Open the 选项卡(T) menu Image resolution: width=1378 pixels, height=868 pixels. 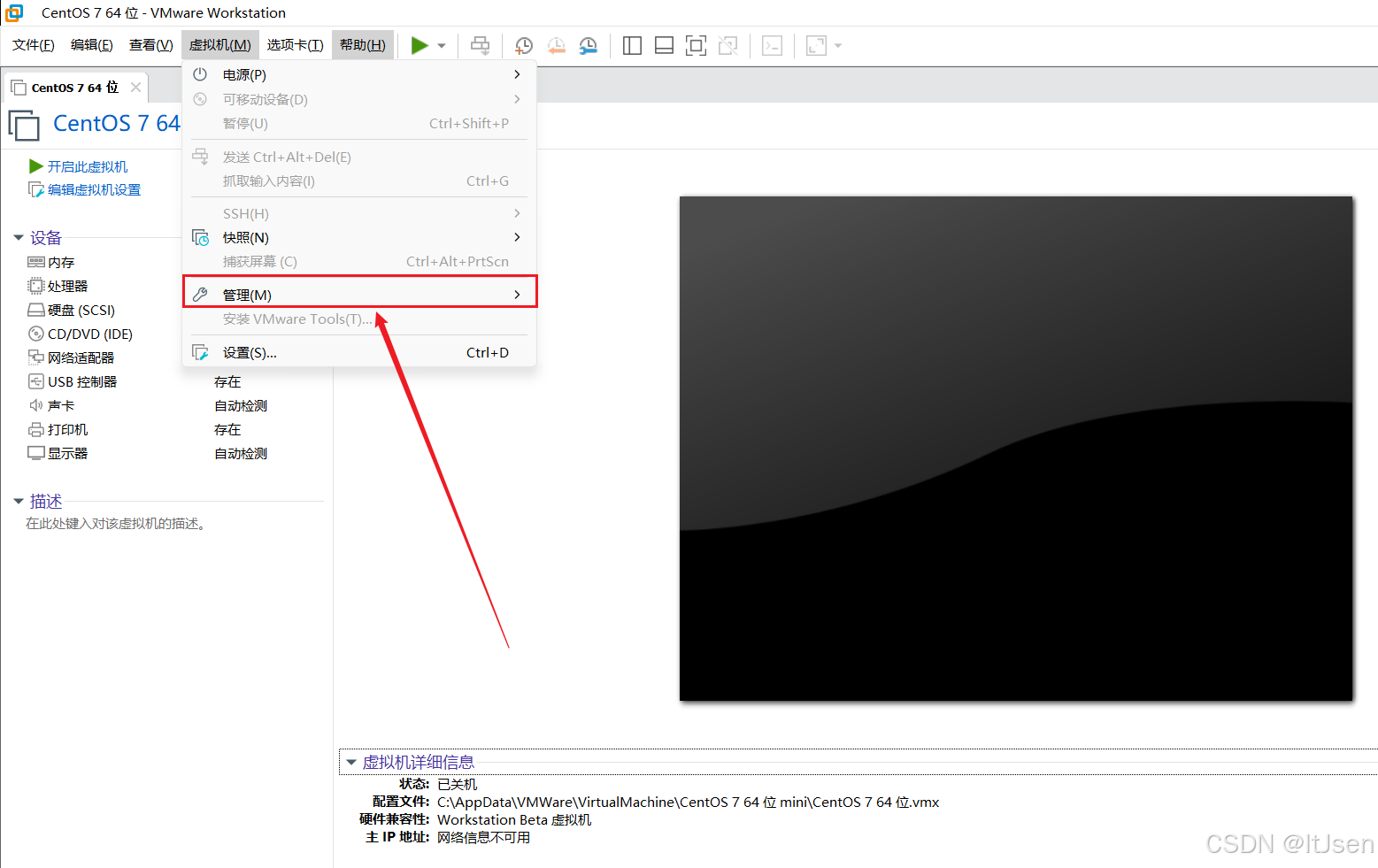pos(296,45)
